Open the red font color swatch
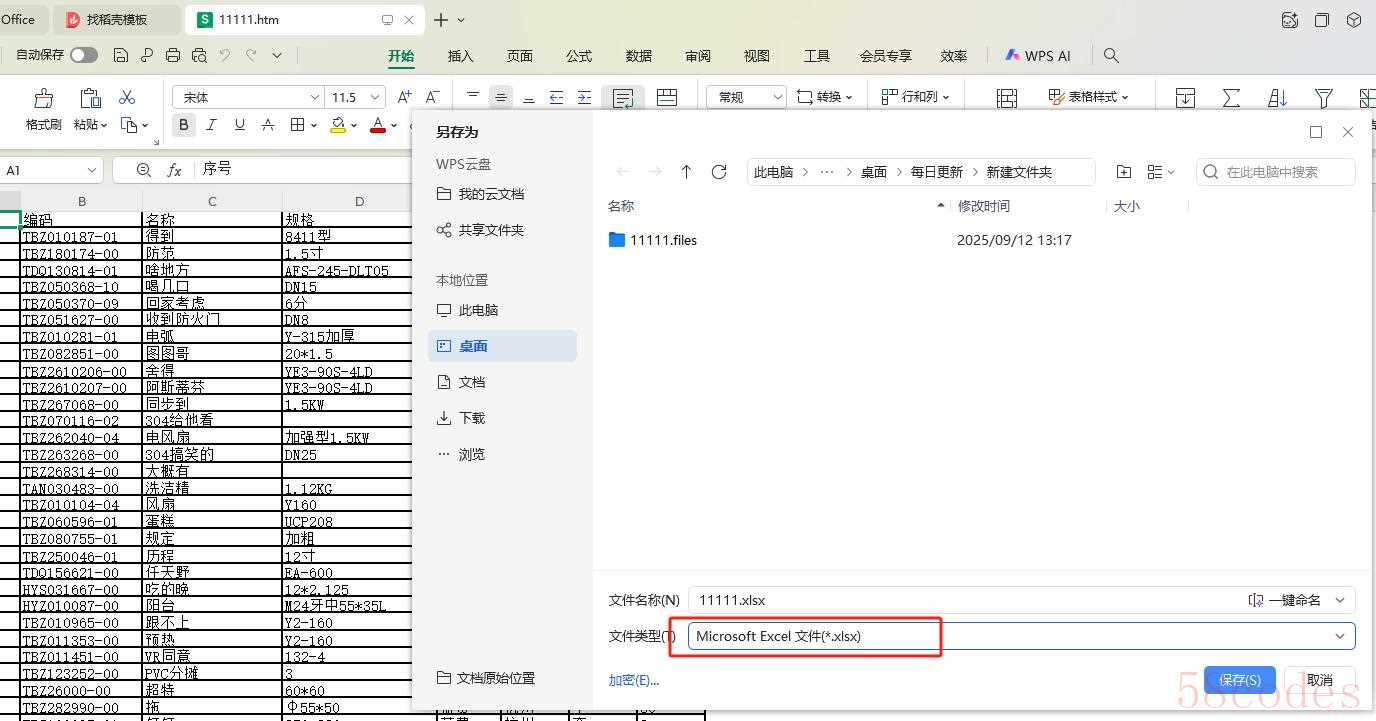This screenshot has width=1376, height=721. [x=377, y=125]
